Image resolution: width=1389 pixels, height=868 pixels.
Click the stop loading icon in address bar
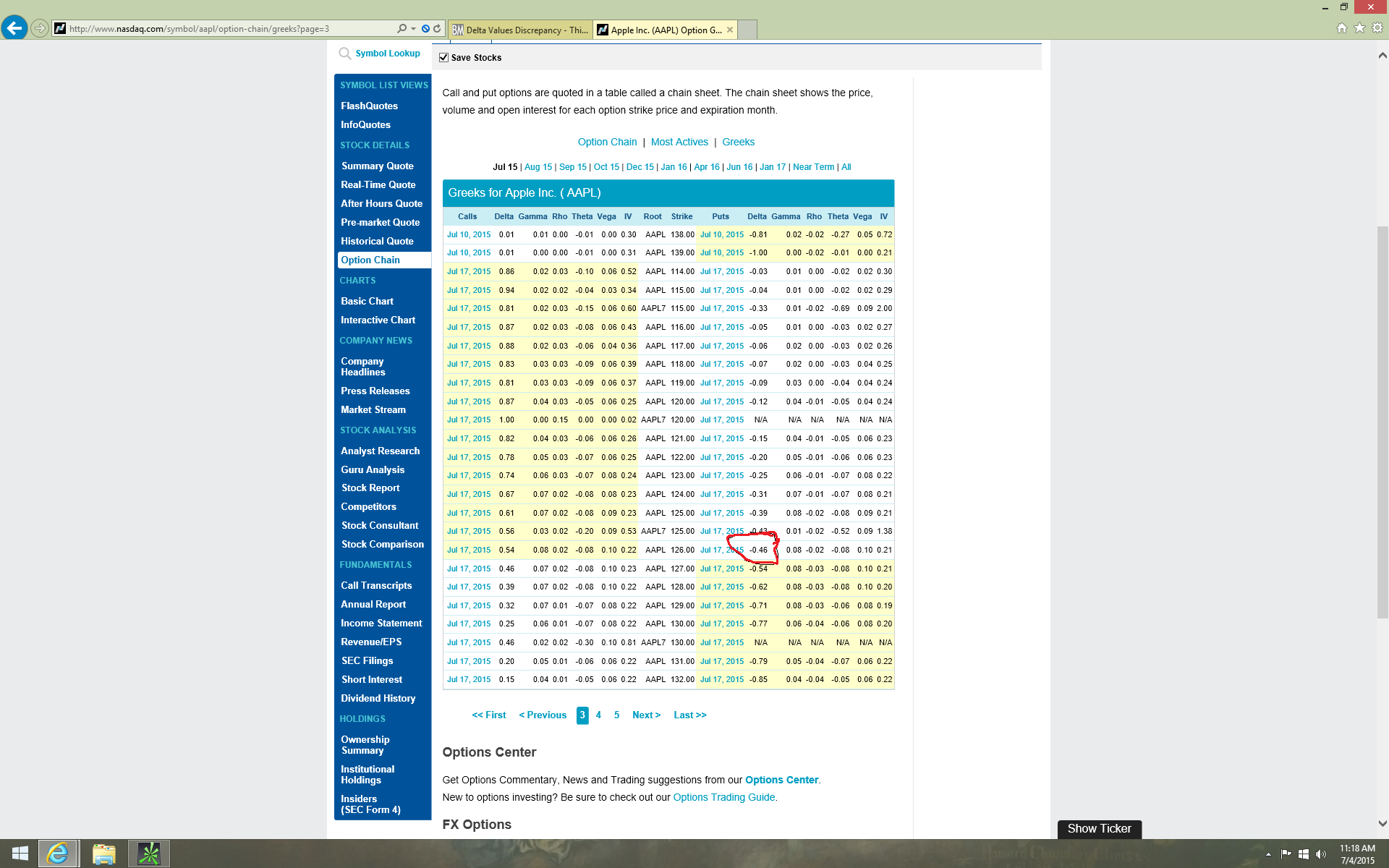425,29
